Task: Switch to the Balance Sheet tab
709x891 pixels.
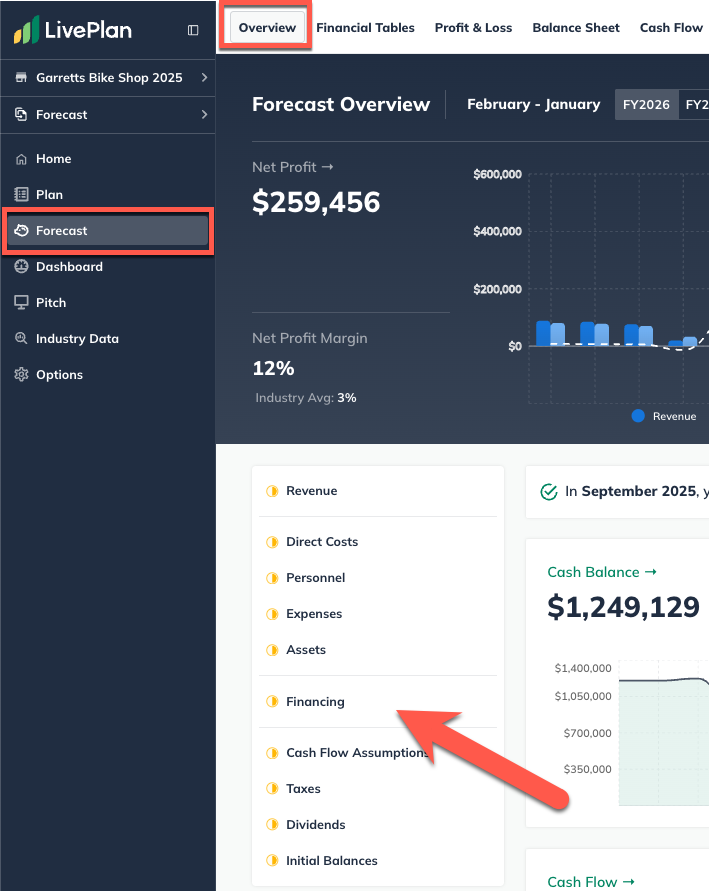Action: (576, 28)
